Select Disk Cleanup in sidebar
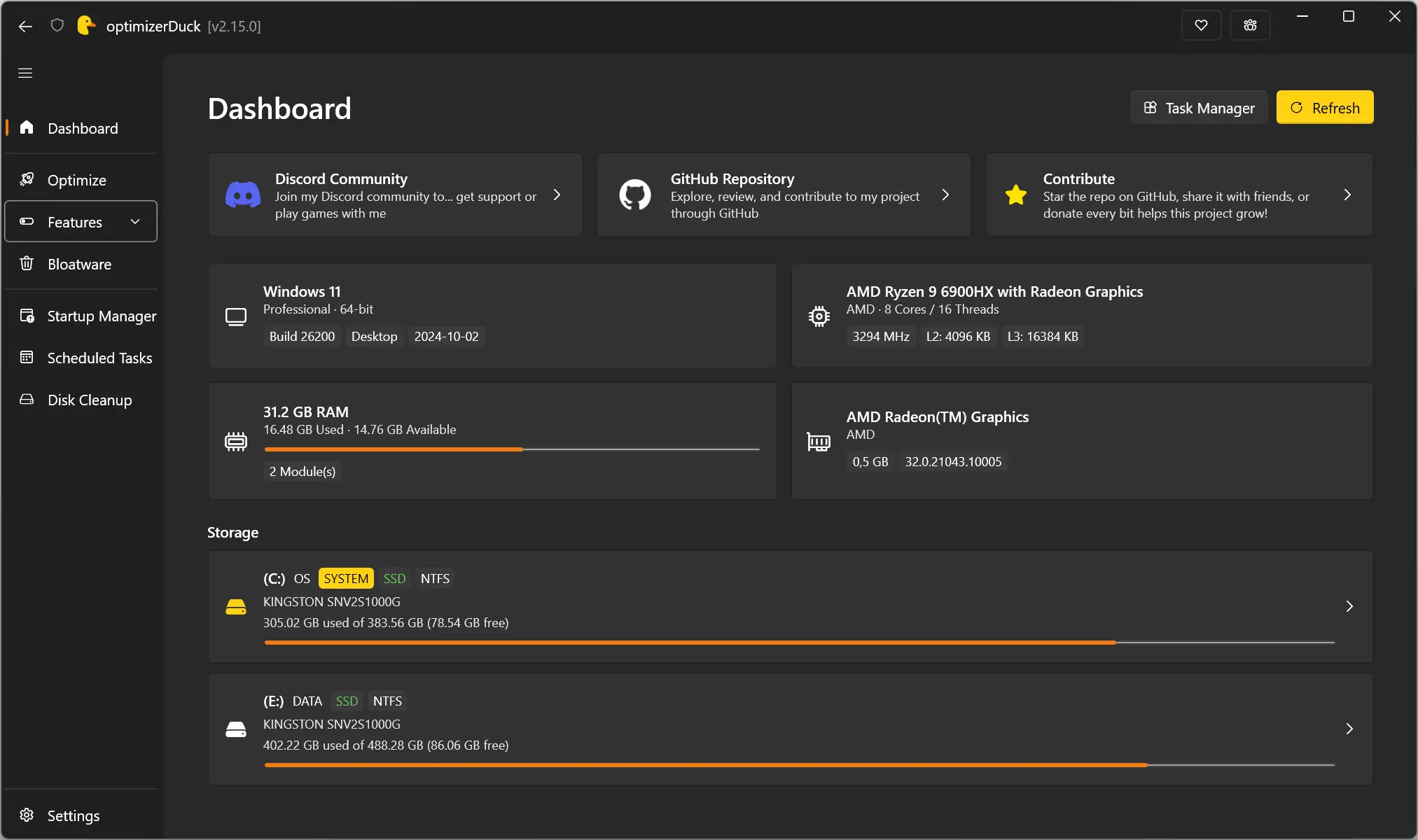The width and height of the screenshot is (1418, 840). pyautogui.click(x=81, y=400)
